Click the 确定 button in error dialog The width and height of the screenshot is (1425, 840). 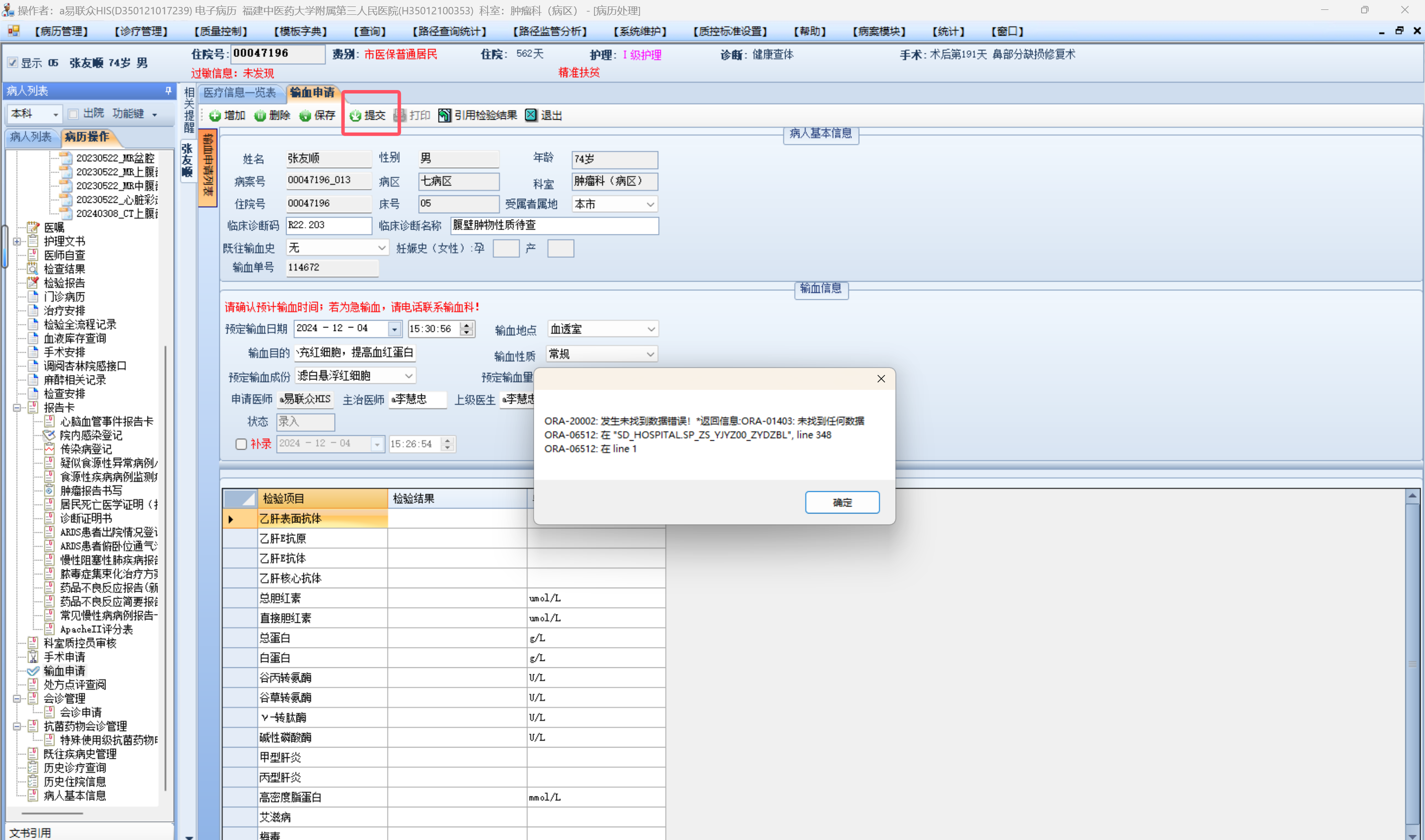(x=841, y=502)
